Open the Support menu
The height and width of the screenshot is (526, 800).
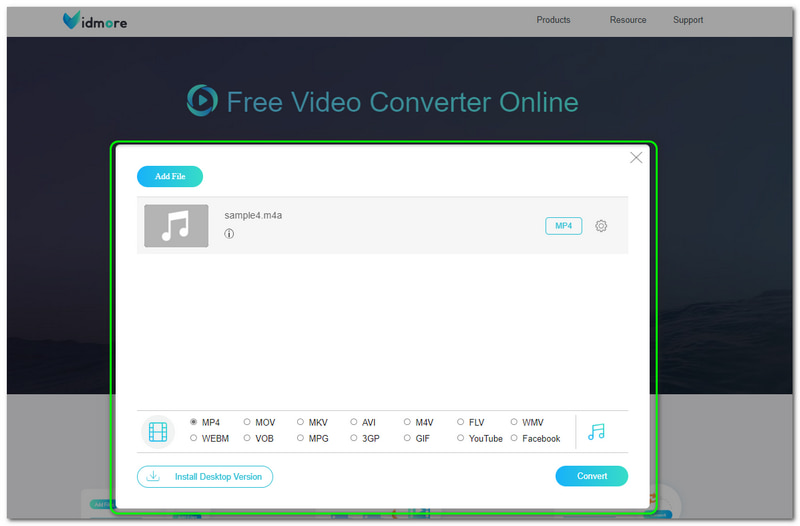click(x=688, y=20)
